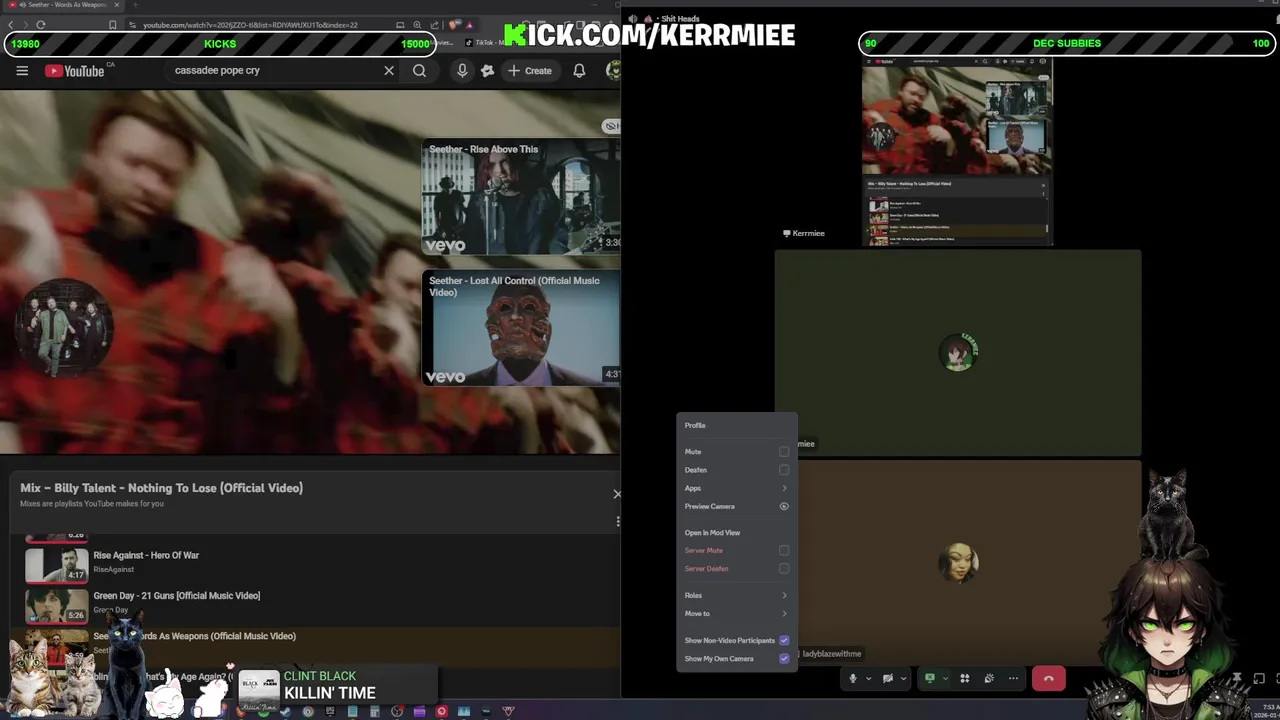This screenshot has height=720, width=1280.
Task: Open the mix playlist three-dot options
Action: click(x=617, y=521)
